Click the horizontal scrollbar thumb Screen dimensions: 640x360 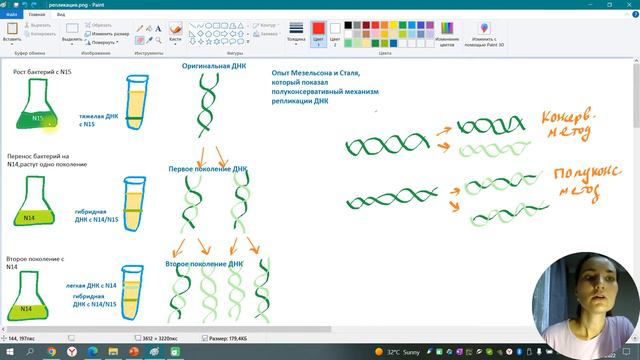click(169, 329)
